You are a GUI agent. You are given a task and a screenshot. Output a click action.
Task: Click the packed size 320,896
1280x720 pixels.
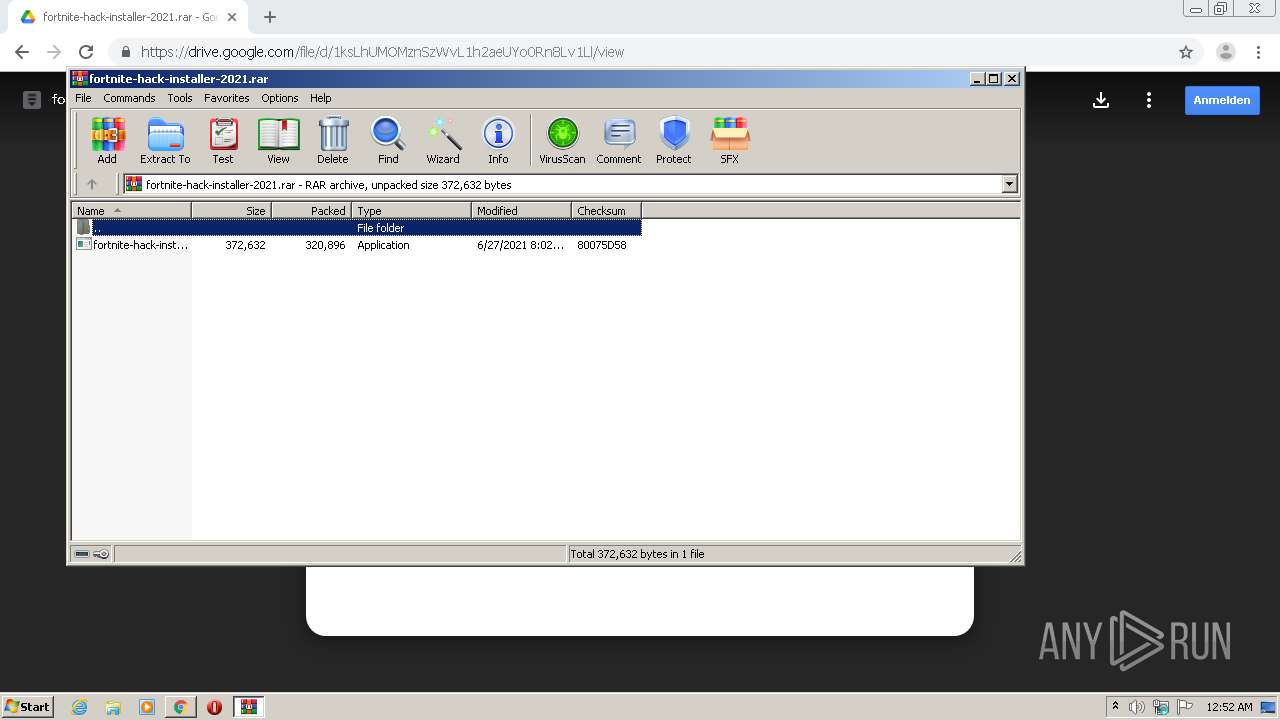[325, 245]
